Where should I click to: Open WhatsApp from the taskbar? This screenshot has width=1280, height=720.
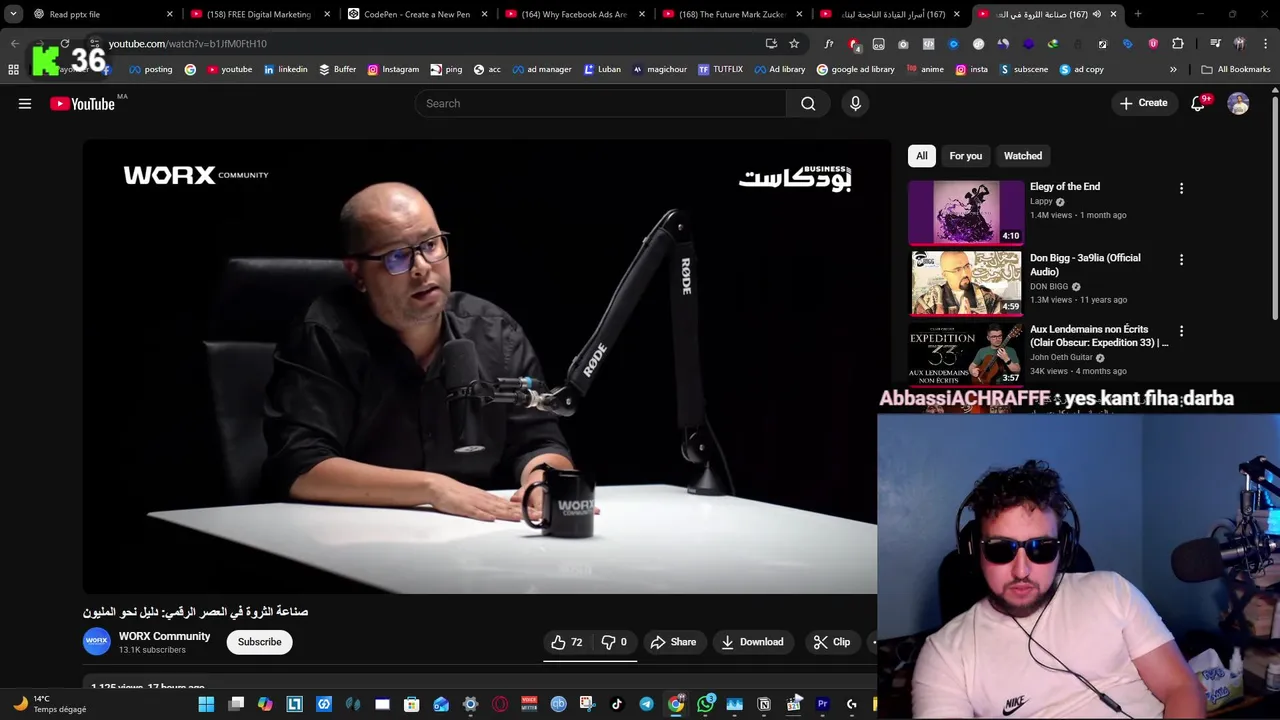click(x=706, y=705)
